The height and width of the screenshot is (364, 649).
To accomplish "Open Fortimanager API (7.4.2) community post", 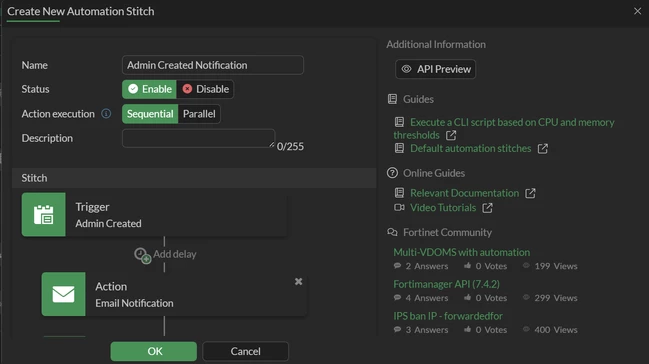I will pyautogui.click(x=446, y=284).
